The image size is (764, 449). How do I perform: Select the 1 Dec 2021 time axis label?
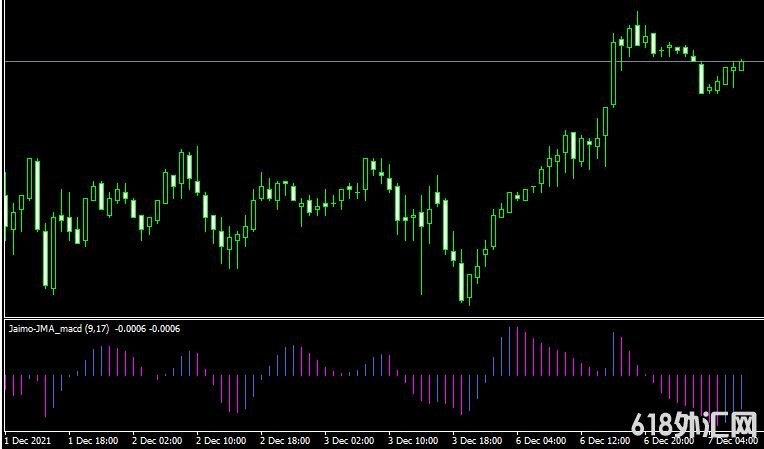click(x=27, y=441)
